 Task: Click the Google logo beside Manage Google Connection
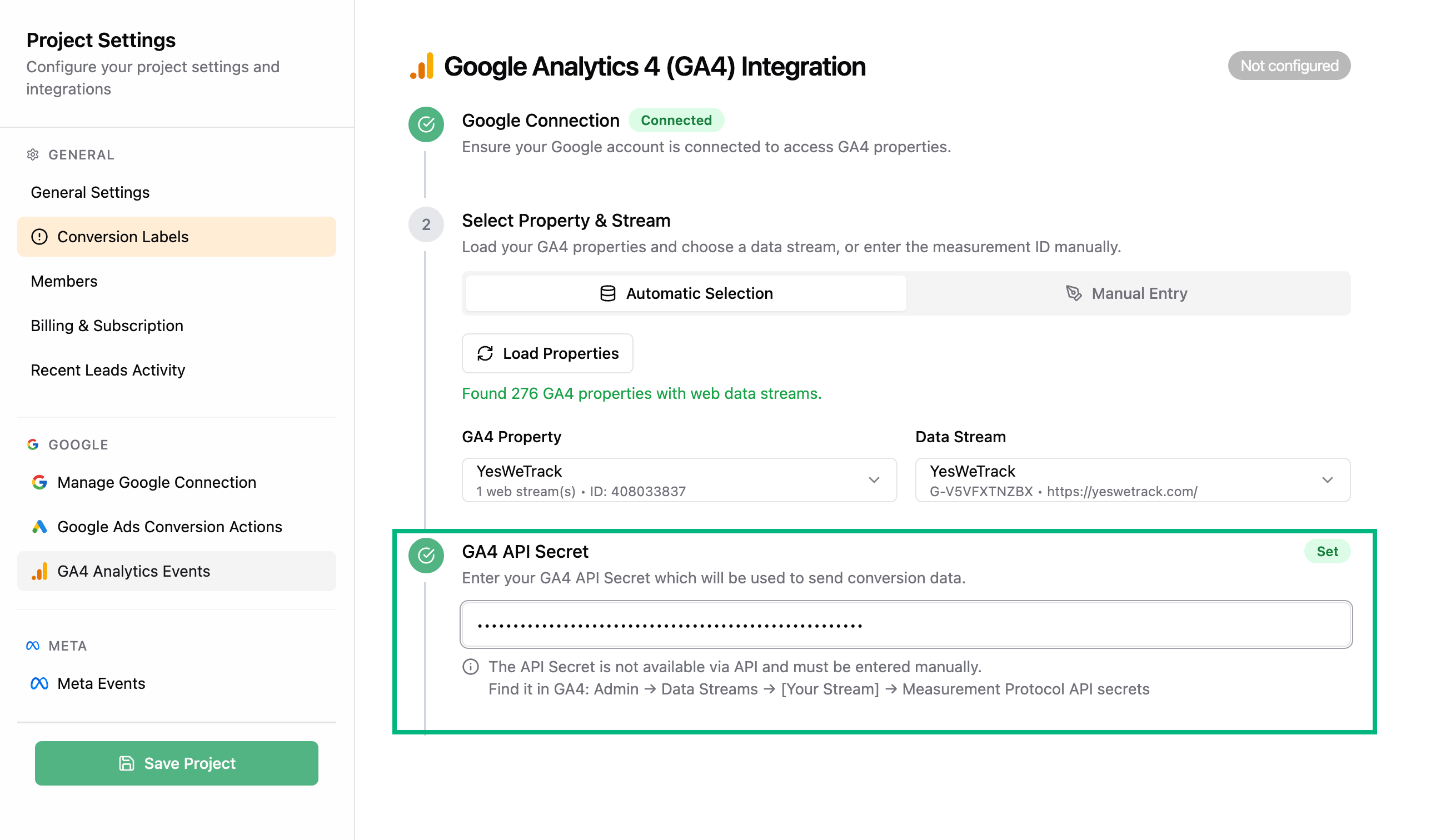[39, 482]
